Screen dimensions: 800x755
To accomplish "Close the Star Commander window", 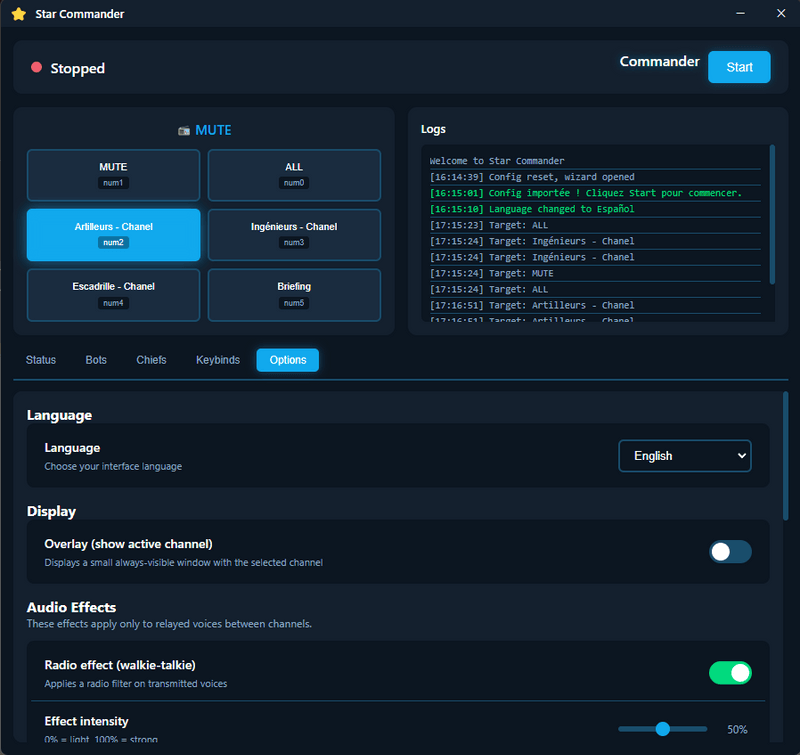I will coord(781,13).
